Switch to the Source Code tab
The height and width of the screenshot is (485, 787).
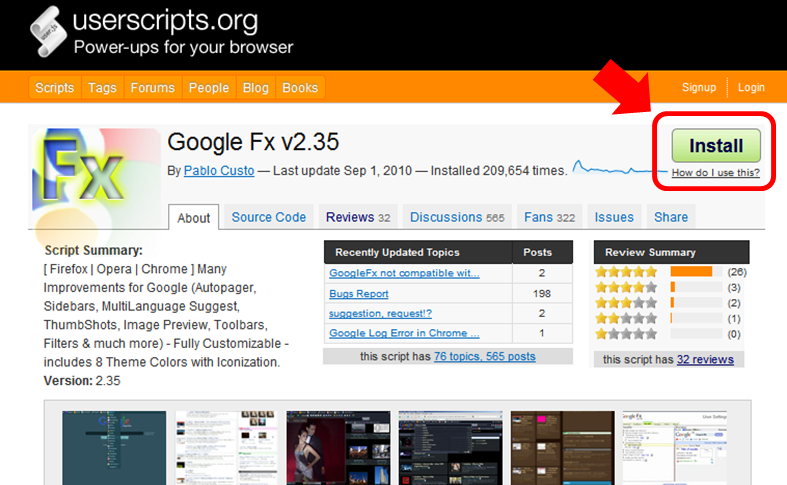[269, 217]
